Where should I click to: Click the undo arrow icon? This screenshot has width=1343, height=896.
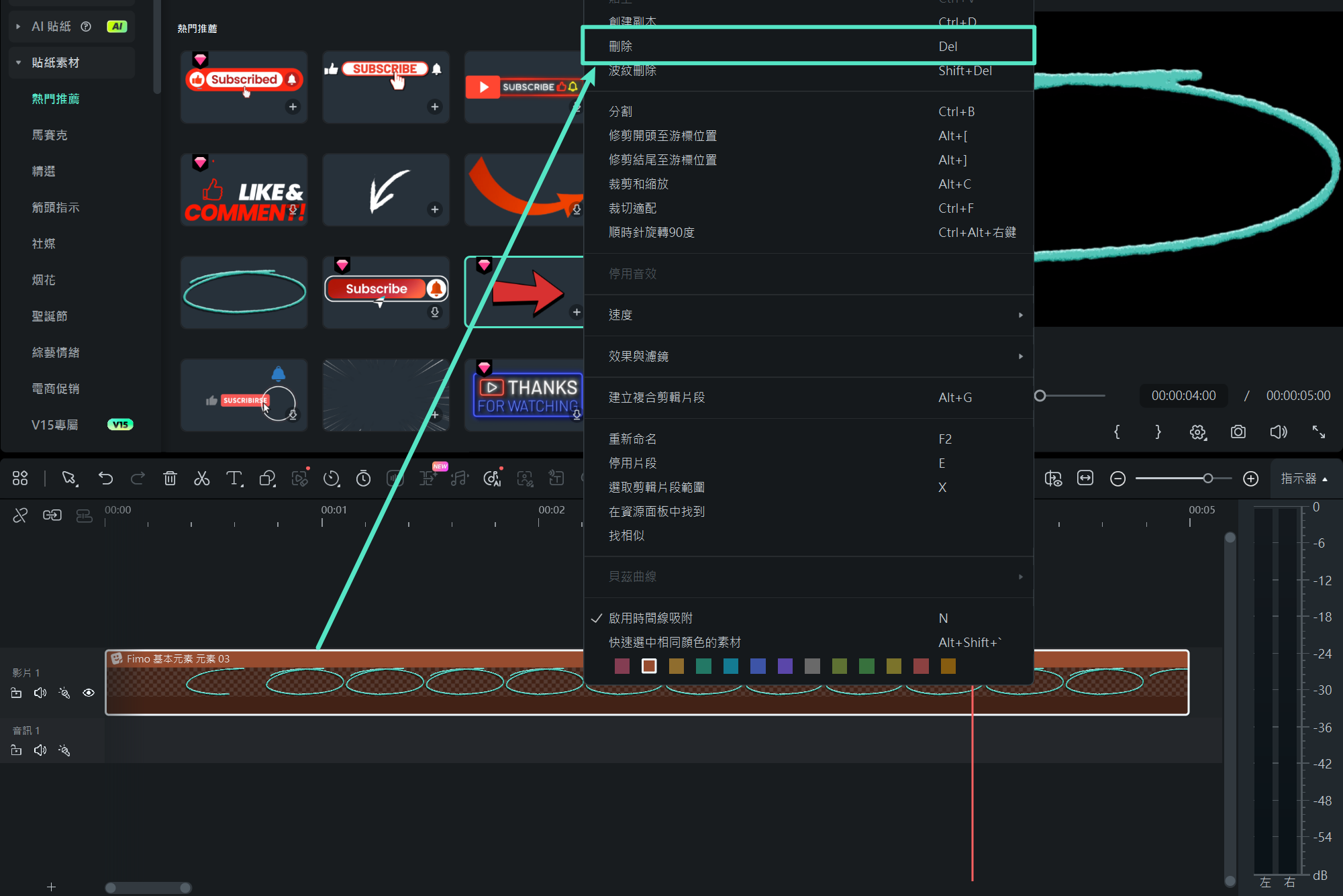pos(105,478)
